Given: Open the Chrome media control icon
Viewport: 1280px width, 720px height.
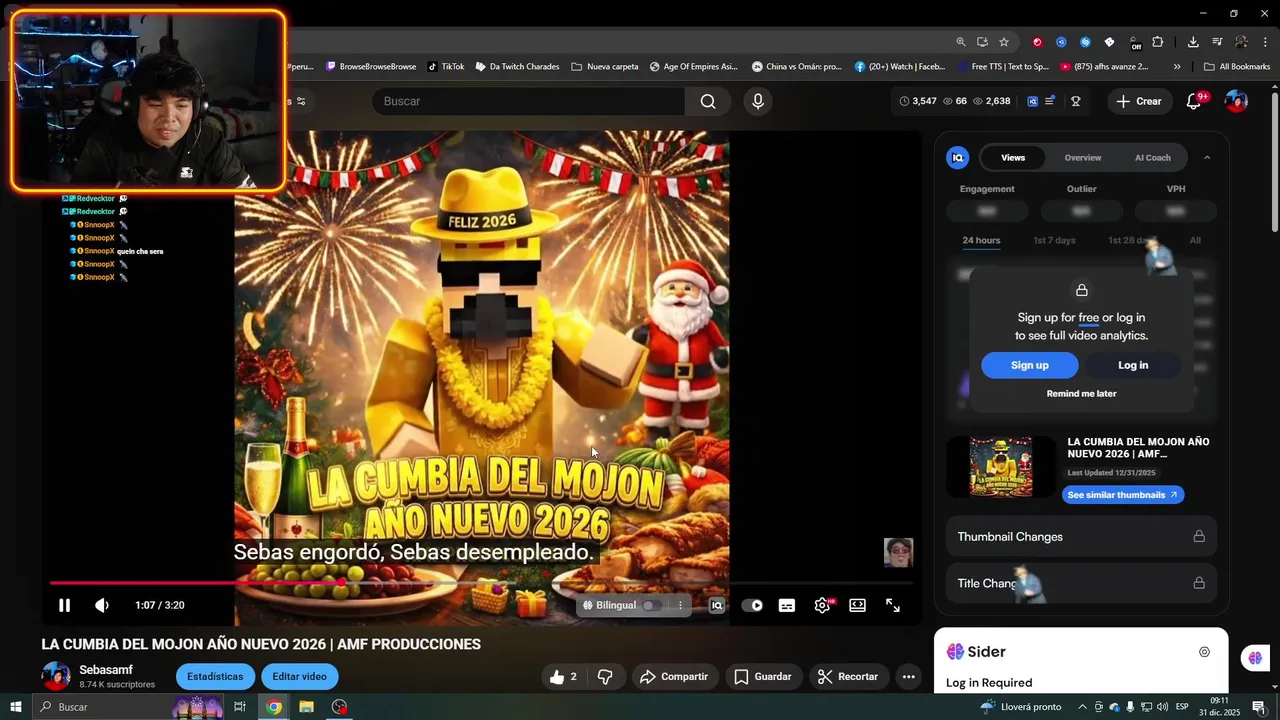Looking at the screenshot, I should coord(1217,42).
